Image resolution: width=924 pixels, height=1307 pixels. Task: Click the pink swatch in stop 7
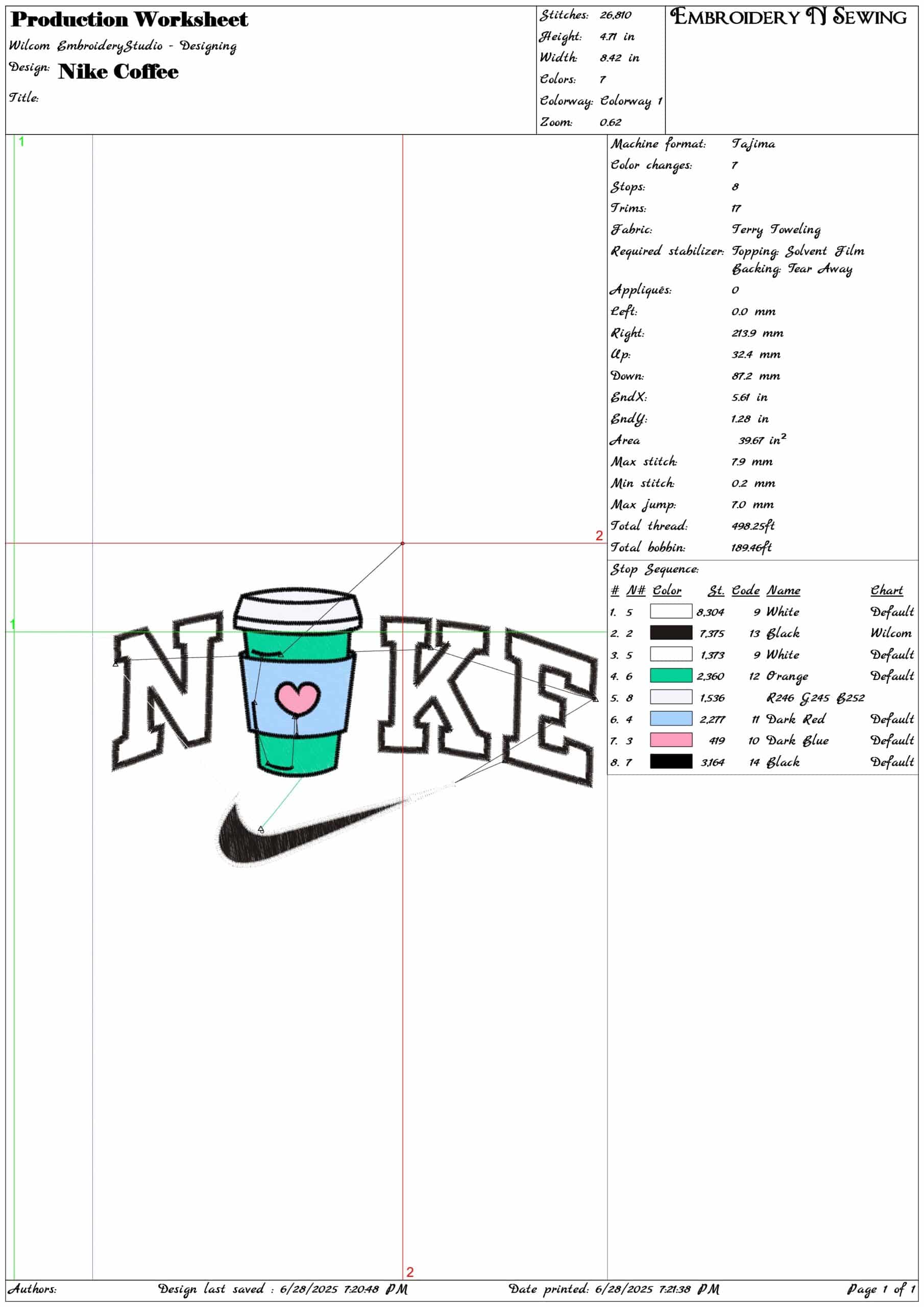coord(671,739)
